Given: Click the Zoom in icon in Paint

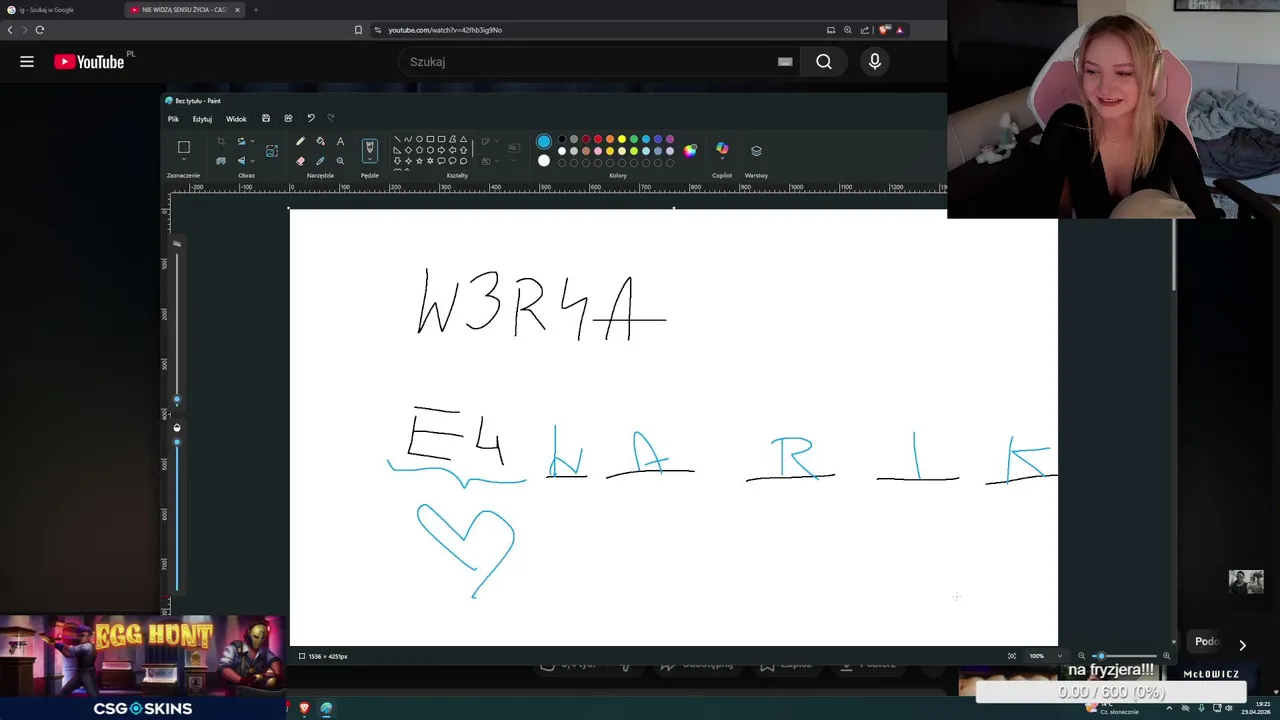Looking at the screenshot, I should (x=1166, y=656).
